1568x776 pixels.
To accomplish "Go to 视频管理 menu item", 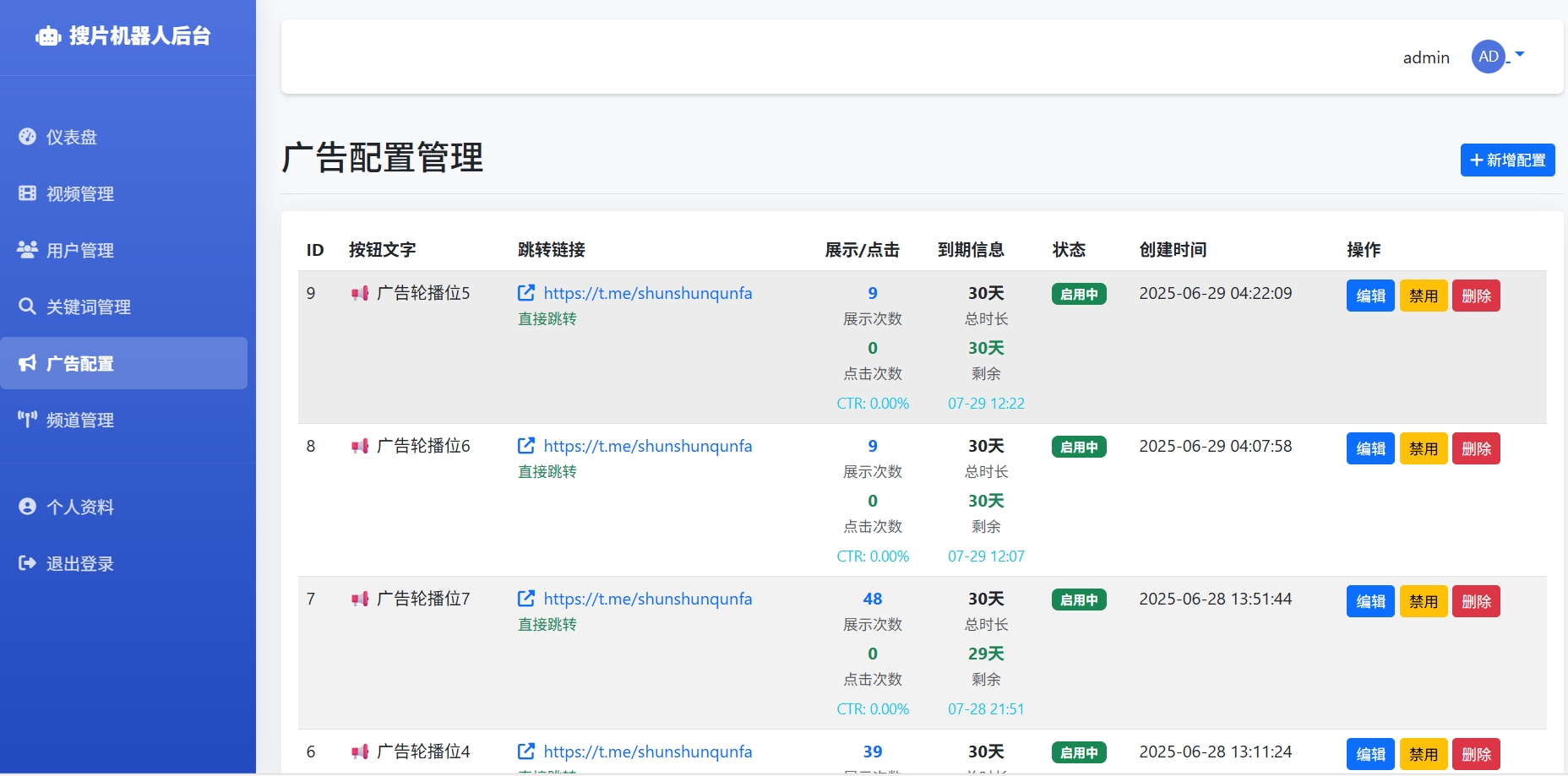I will (x=79, y=193).
